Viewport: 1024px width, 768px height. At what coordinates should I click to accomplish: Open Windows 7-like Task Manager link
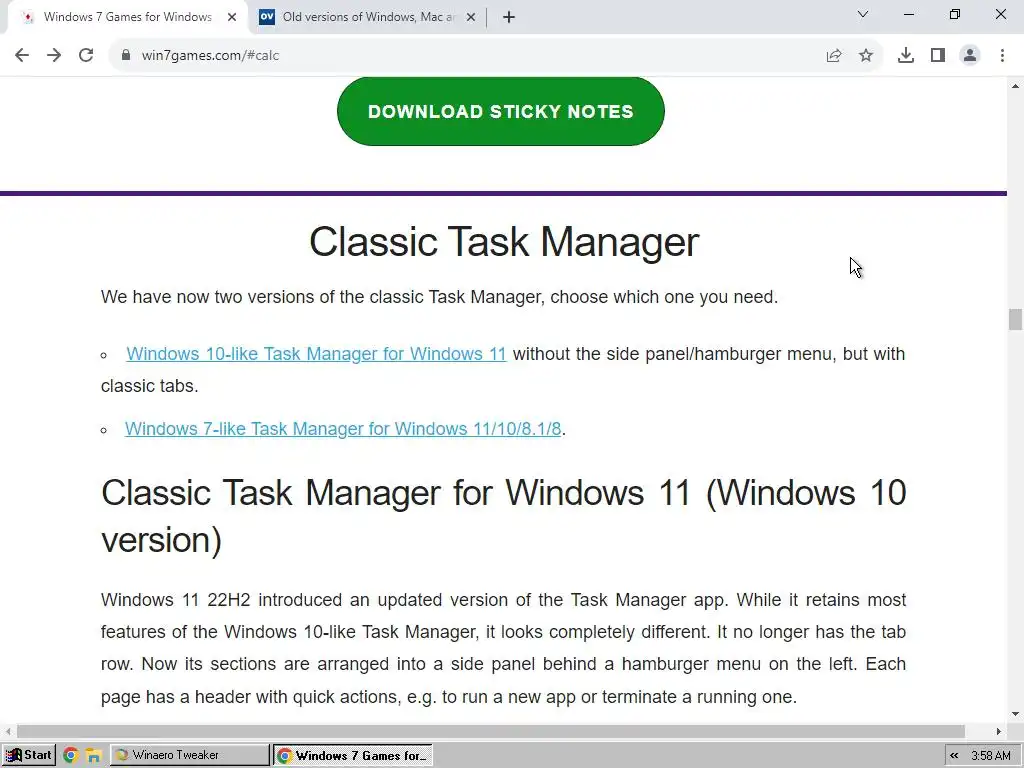point(343,429)
